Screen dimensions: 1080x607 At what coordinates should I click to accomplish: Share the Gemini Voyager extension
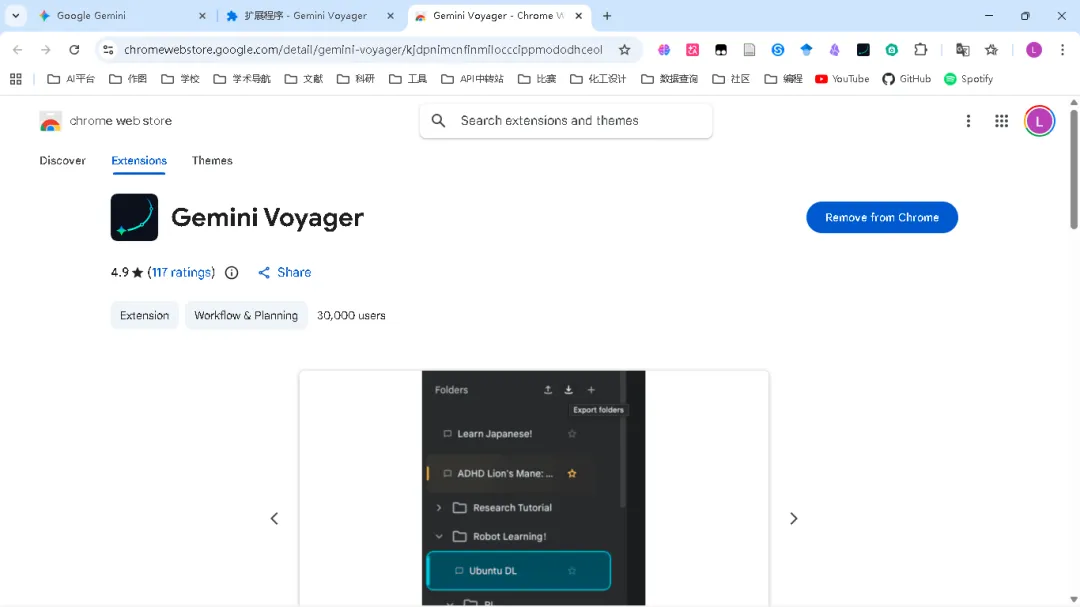click(x=284, y=273)
